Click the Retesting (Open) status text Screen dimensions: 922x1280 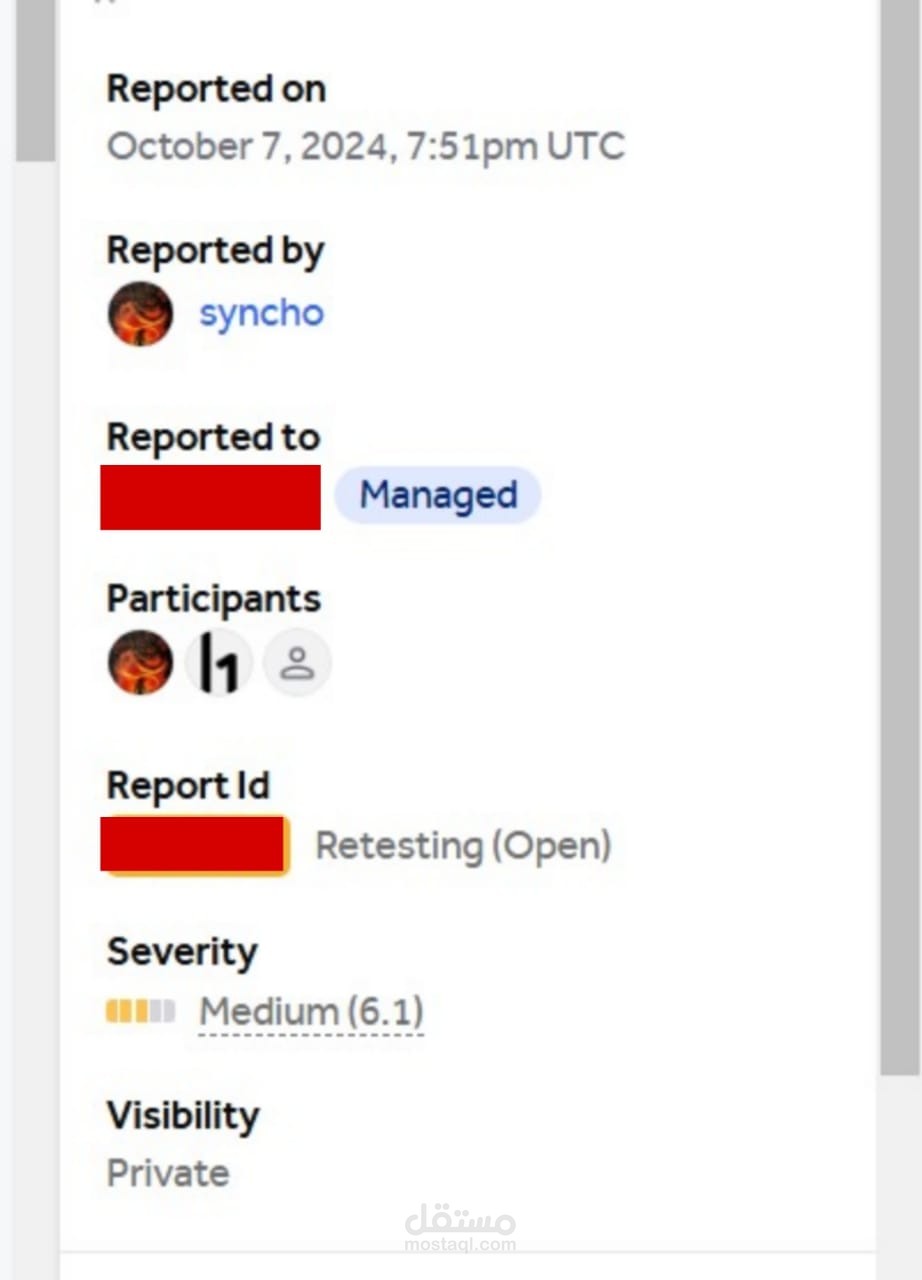pos(463,846)
